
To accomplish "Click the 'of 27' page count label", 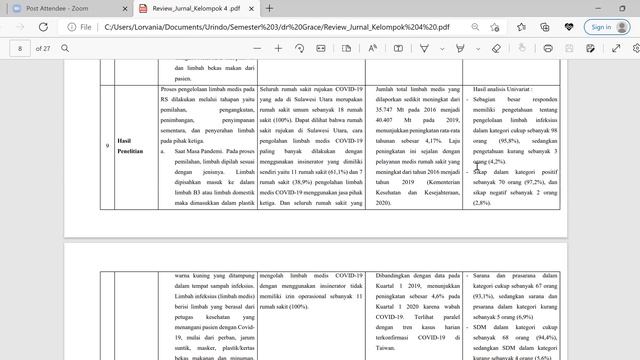I will pos(43,49).
